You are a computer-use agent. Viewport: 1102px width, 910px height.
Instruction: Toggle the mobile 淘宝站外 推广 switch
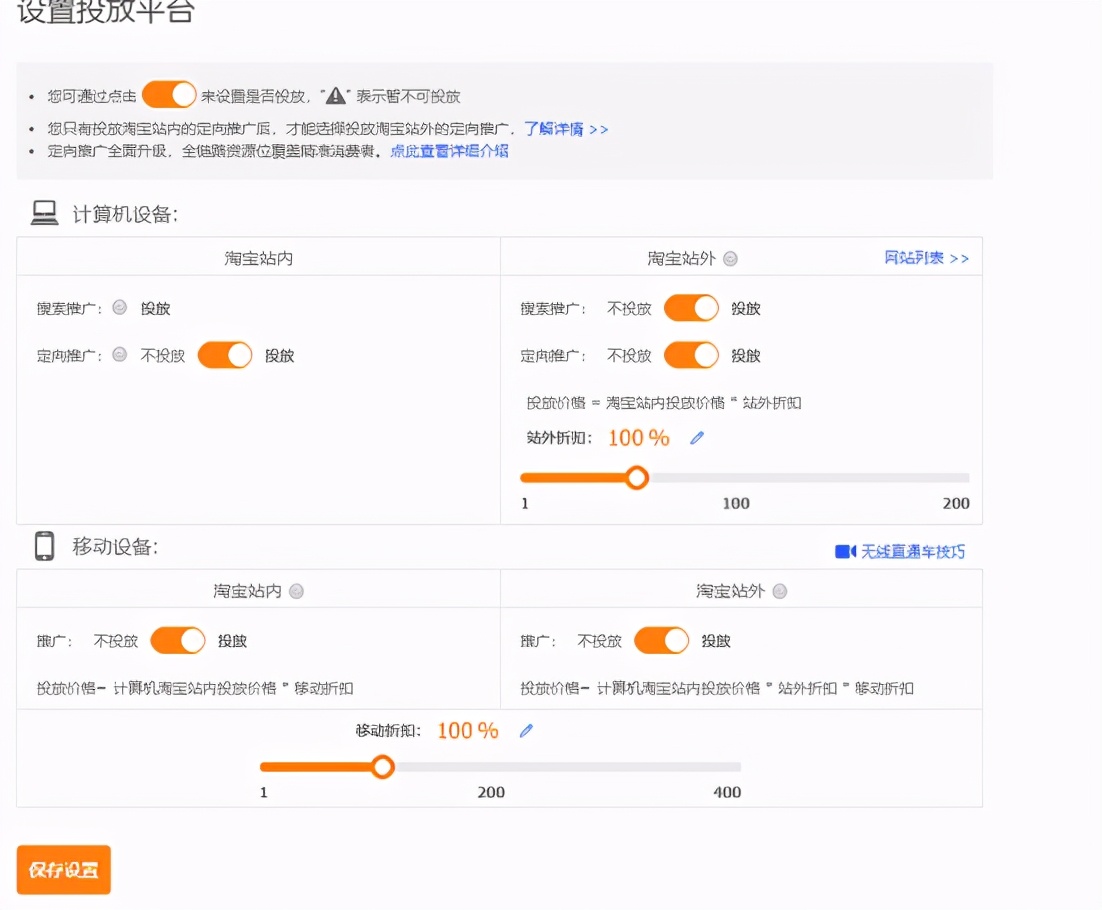[x=662, y=640]
